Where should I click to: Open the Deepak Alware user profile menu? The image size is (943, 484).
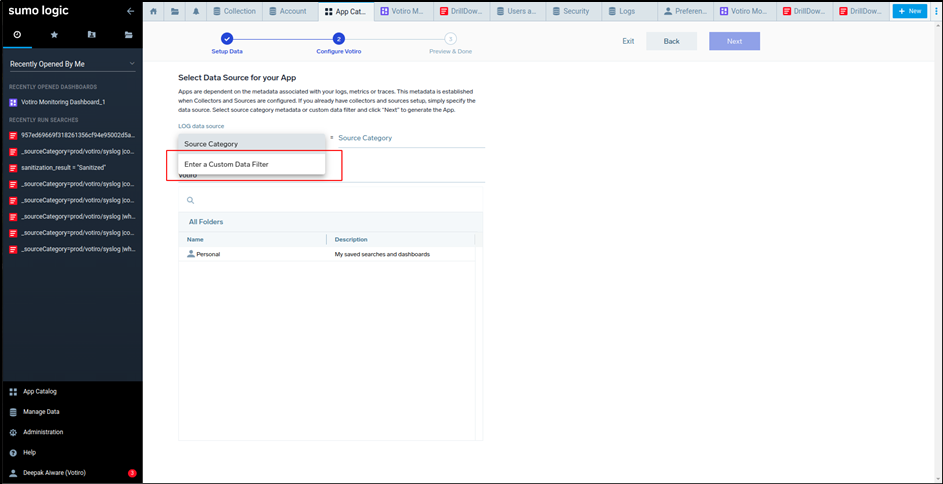click(x=54, y=473)
